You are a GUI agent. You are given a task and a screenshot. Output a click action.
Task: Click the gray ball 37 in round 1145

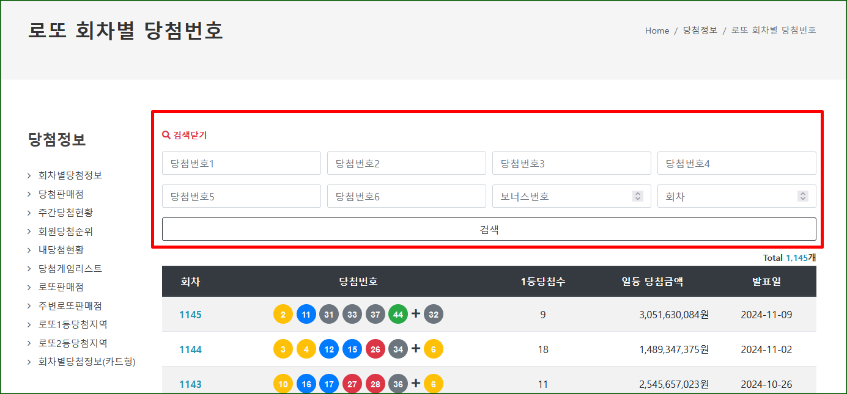(x=375, y=314)
